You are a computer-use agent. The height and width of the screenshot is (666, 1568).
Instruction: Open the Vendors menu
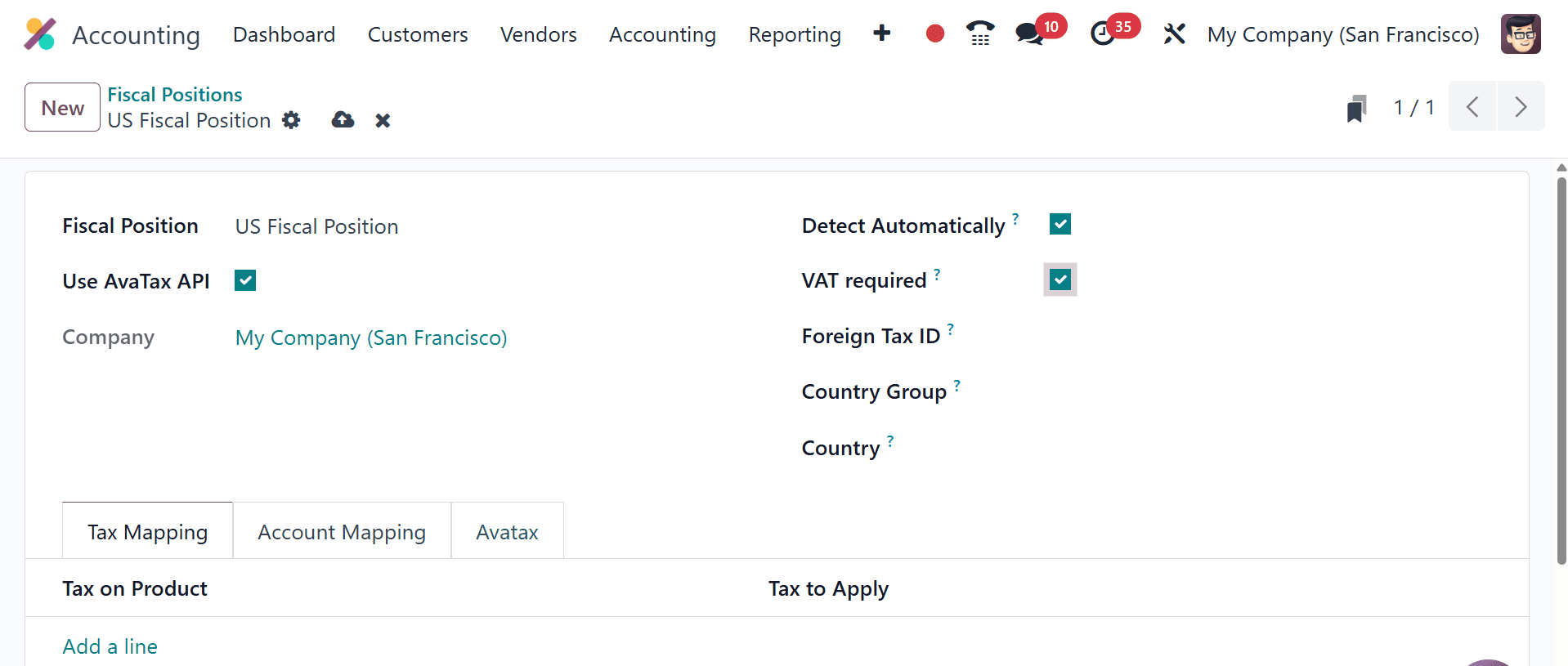click(x=539, y=34)
